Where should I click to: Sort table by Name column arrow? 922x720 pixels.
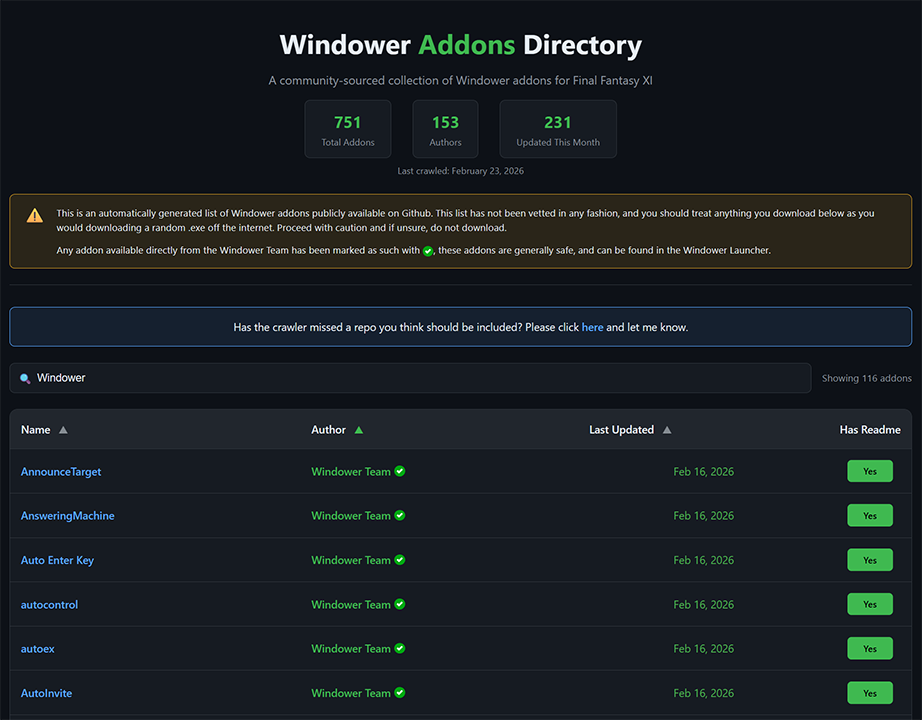click(x=63, y=430)
